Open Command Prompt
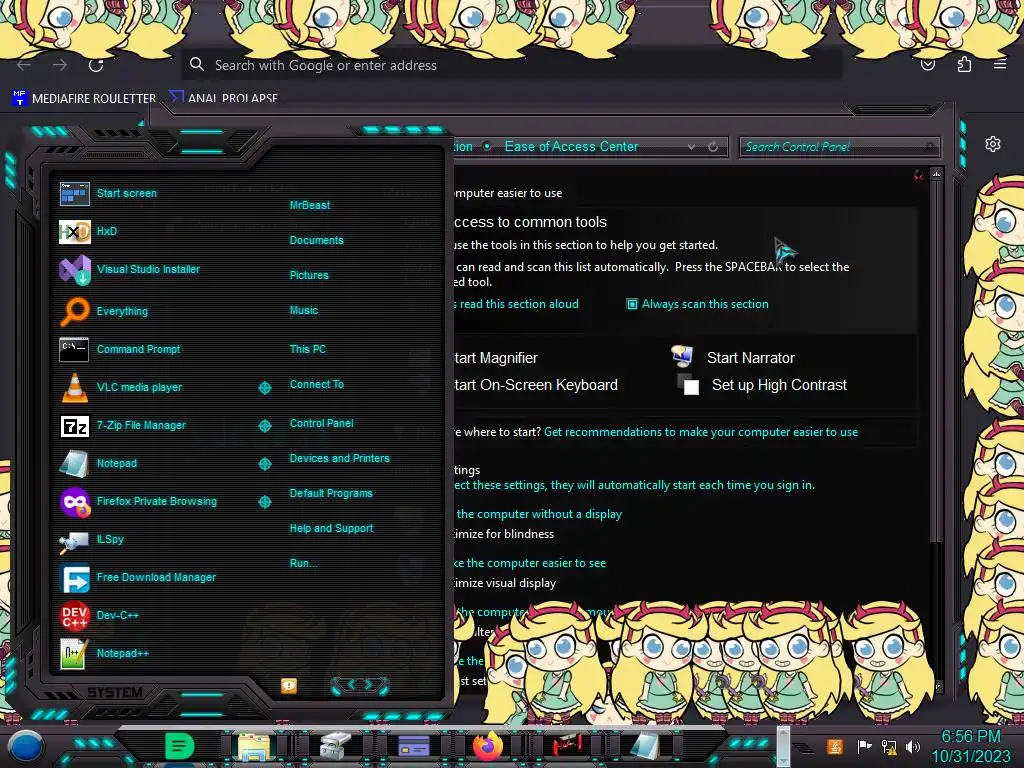This screenshot has width=1024, height=768. 120,349
